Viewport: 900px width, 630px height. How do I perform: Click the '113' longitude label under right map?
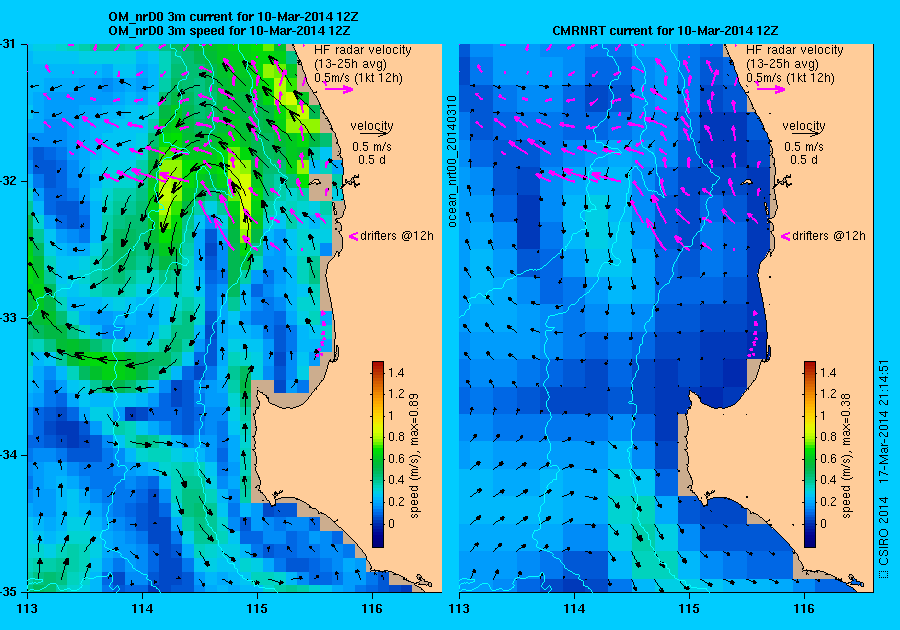point(459,609)
